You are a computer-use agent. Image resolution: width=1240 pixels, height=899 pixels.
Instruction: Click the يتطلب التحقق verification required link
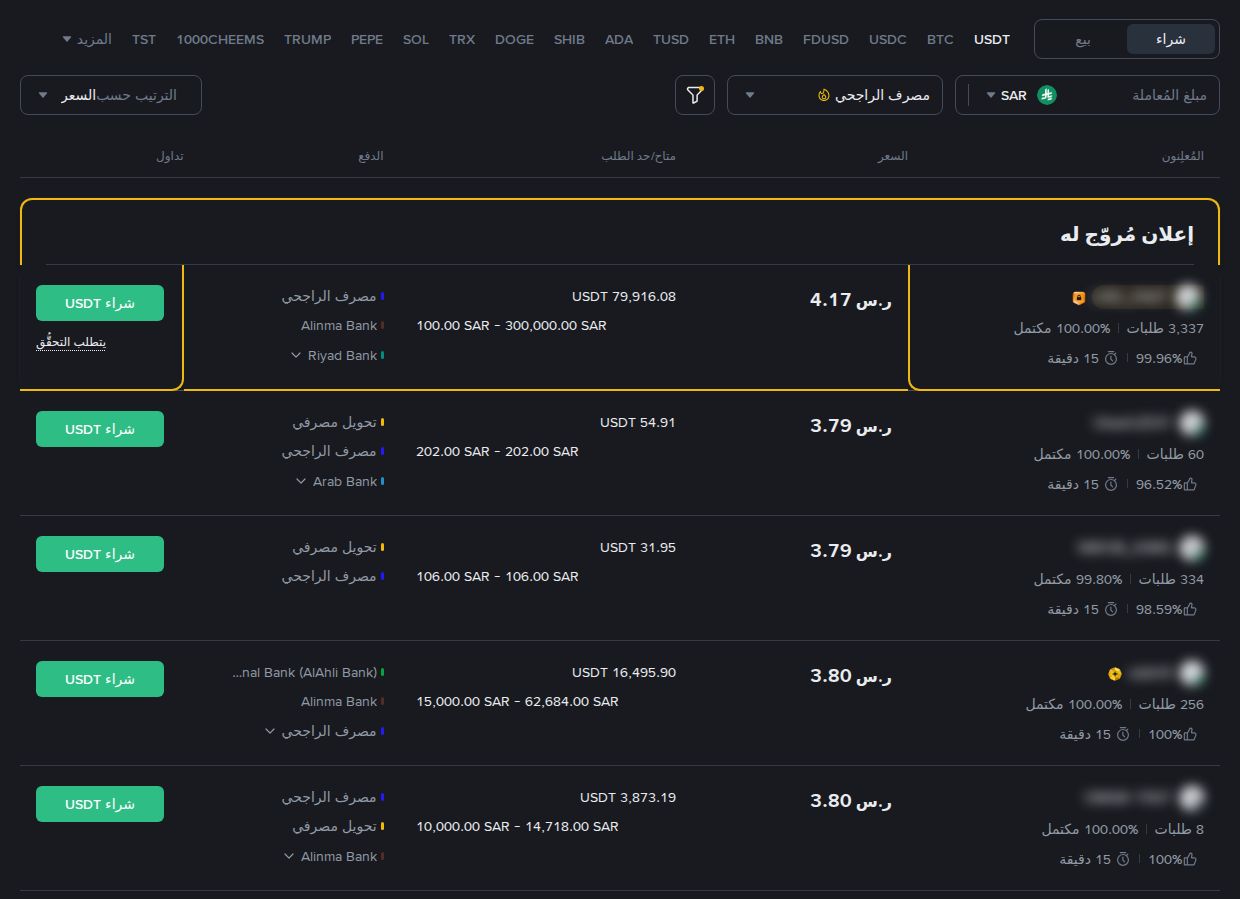click(x=71, y=342)
